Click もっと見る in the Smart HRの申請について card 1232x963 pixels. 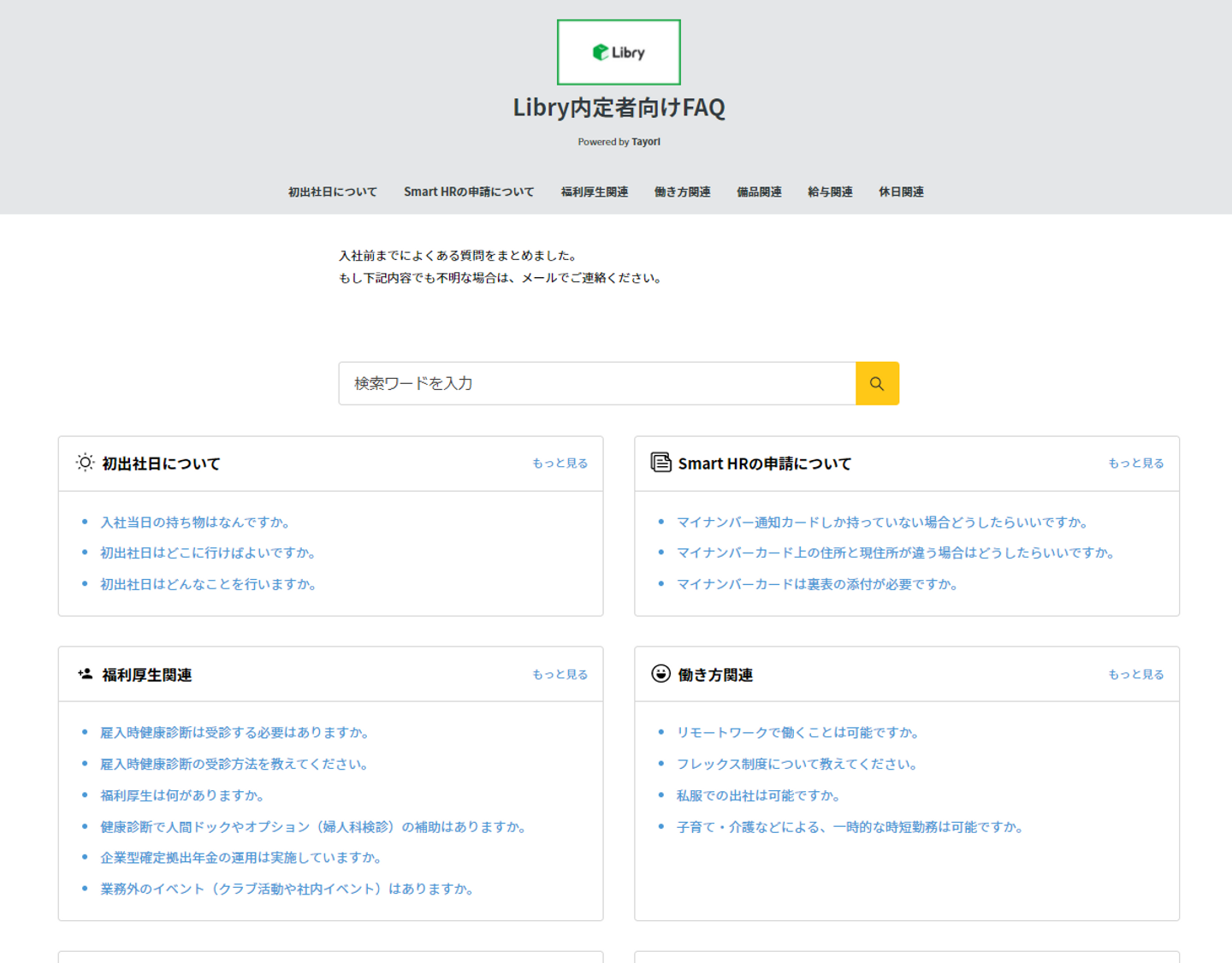click(x=1136, y=463)
